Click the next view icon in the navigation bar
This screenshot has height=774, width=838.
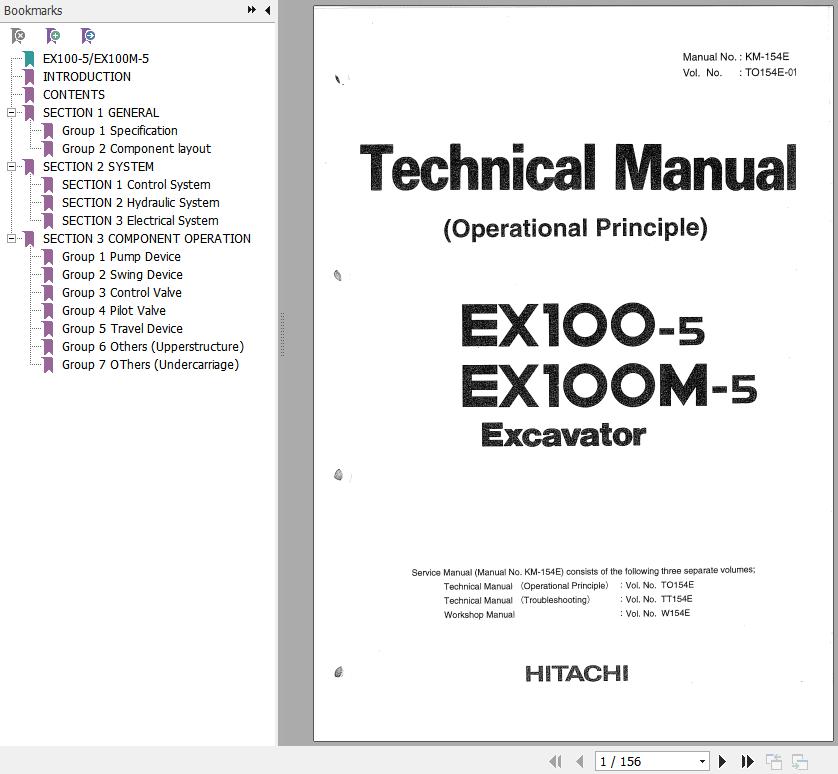point(800,762)
